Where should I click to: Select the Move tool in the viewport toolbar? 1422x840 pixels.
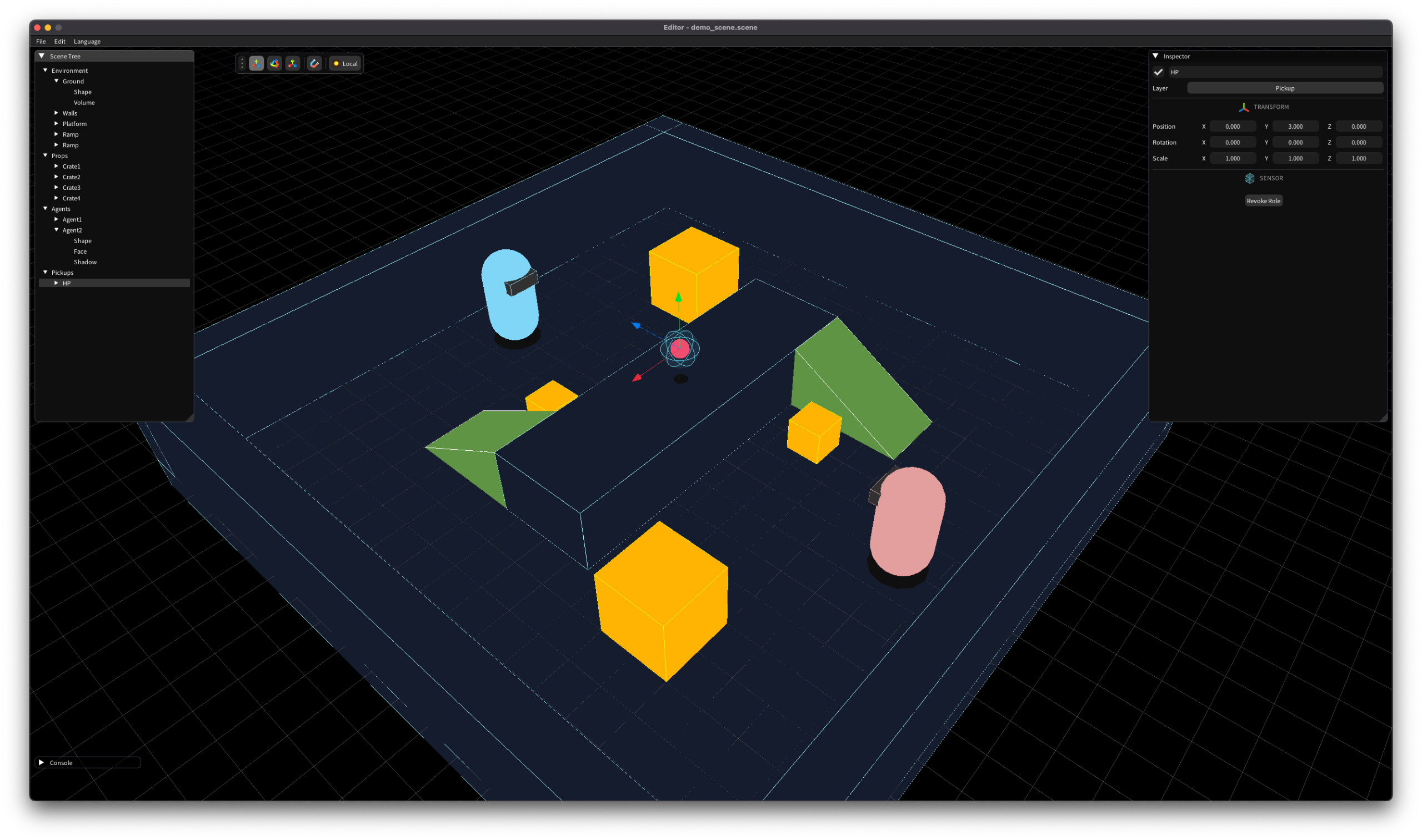tap(256, 63)
